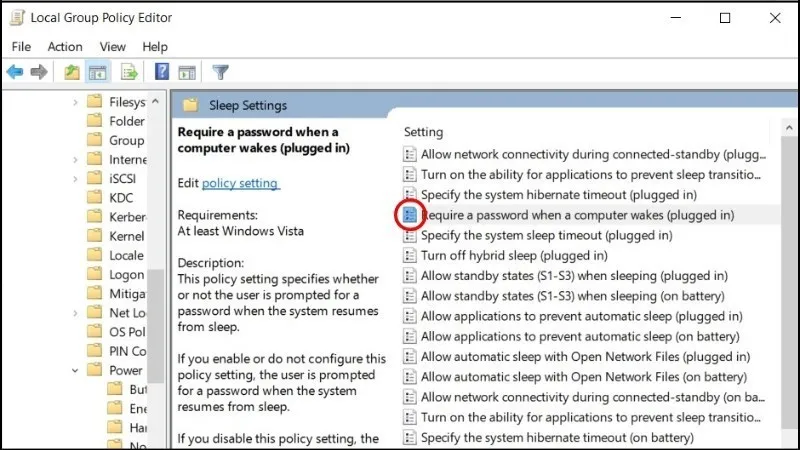
Task: Click the circled icon for Require a password (plugged in)
Action: click(409, 215)
